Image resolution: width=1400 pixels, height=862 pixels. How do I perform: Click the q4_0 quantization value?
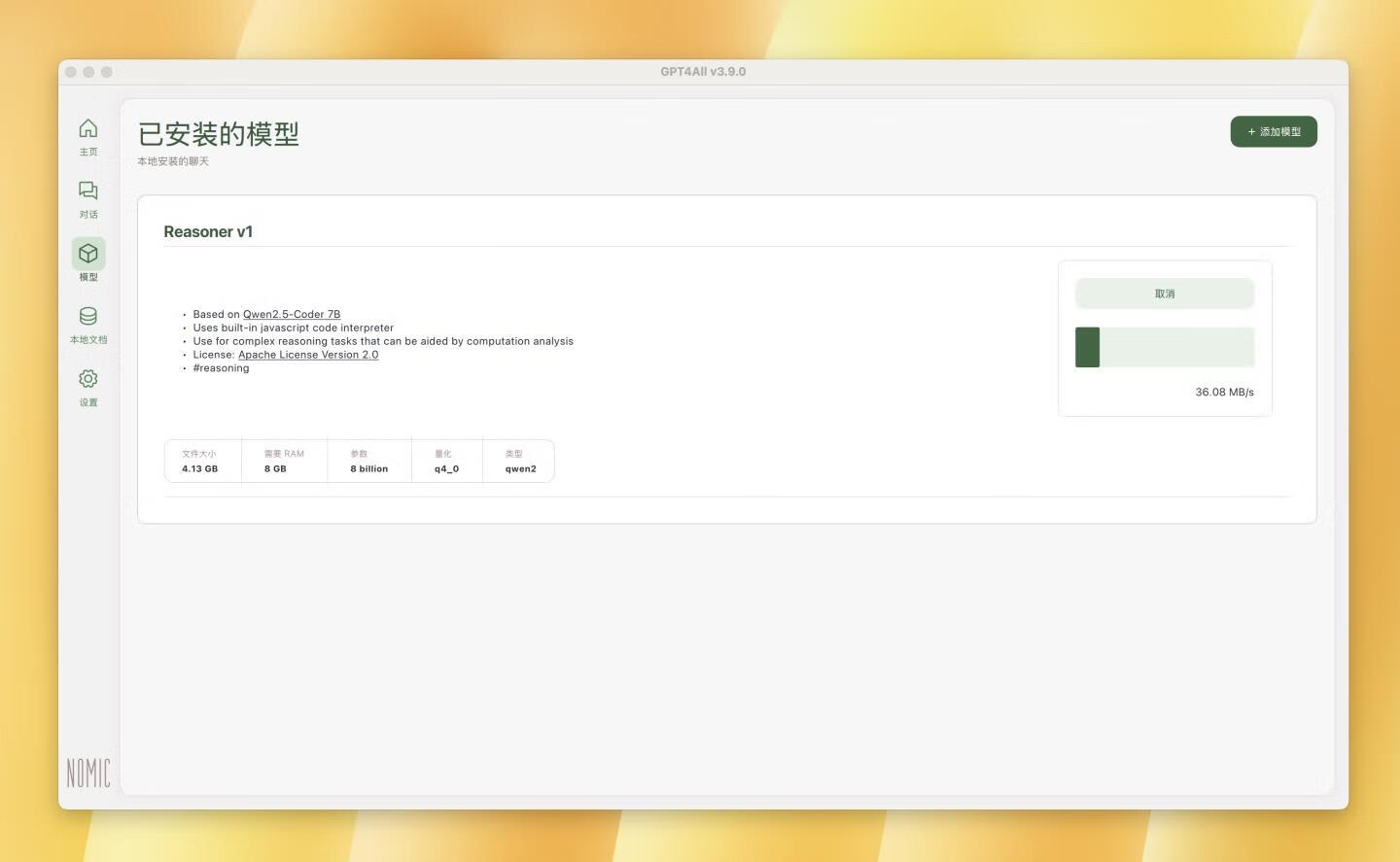[446, 468]
